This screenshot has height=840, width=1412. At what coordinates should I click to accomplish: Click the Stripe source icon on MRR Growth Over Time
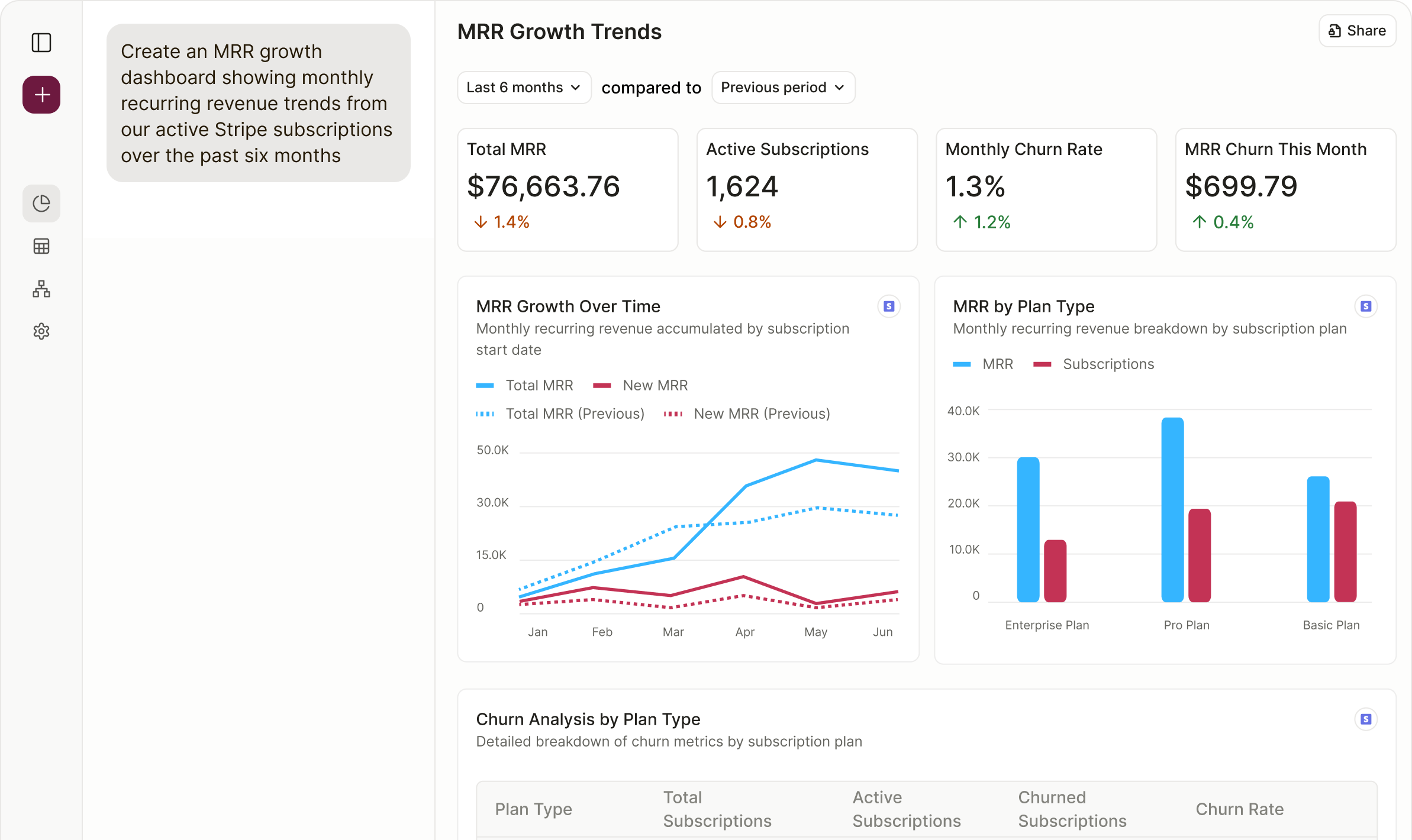pyautogui.click(x=889, y=306)
